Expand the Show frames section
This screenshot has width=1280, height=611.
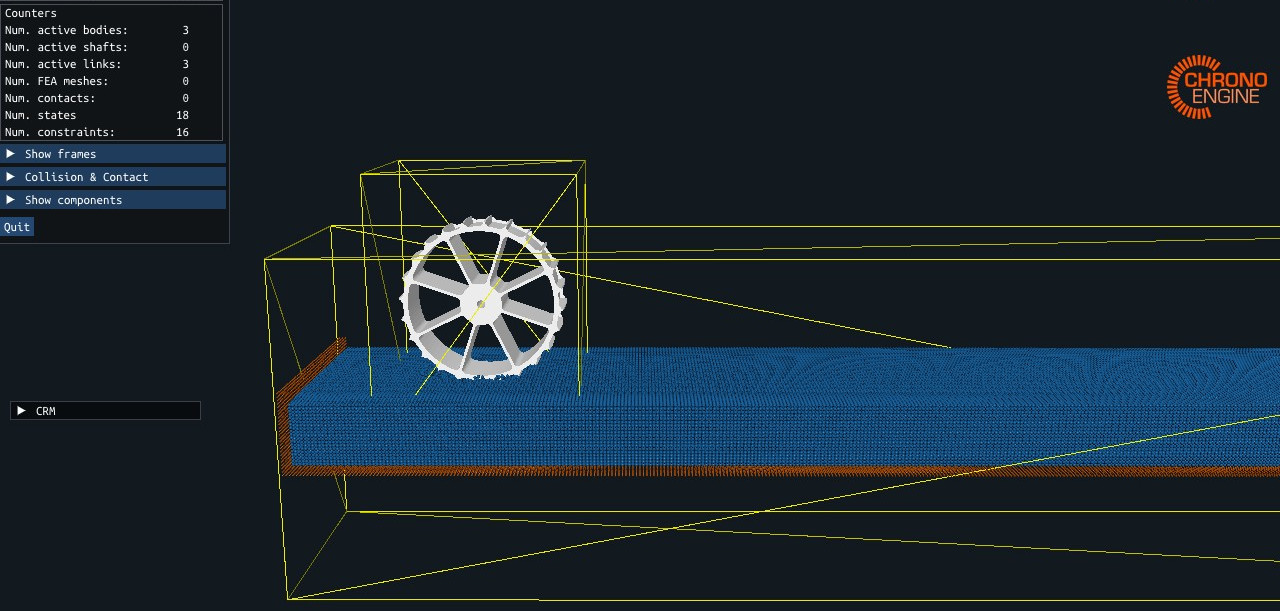[113, 154]
